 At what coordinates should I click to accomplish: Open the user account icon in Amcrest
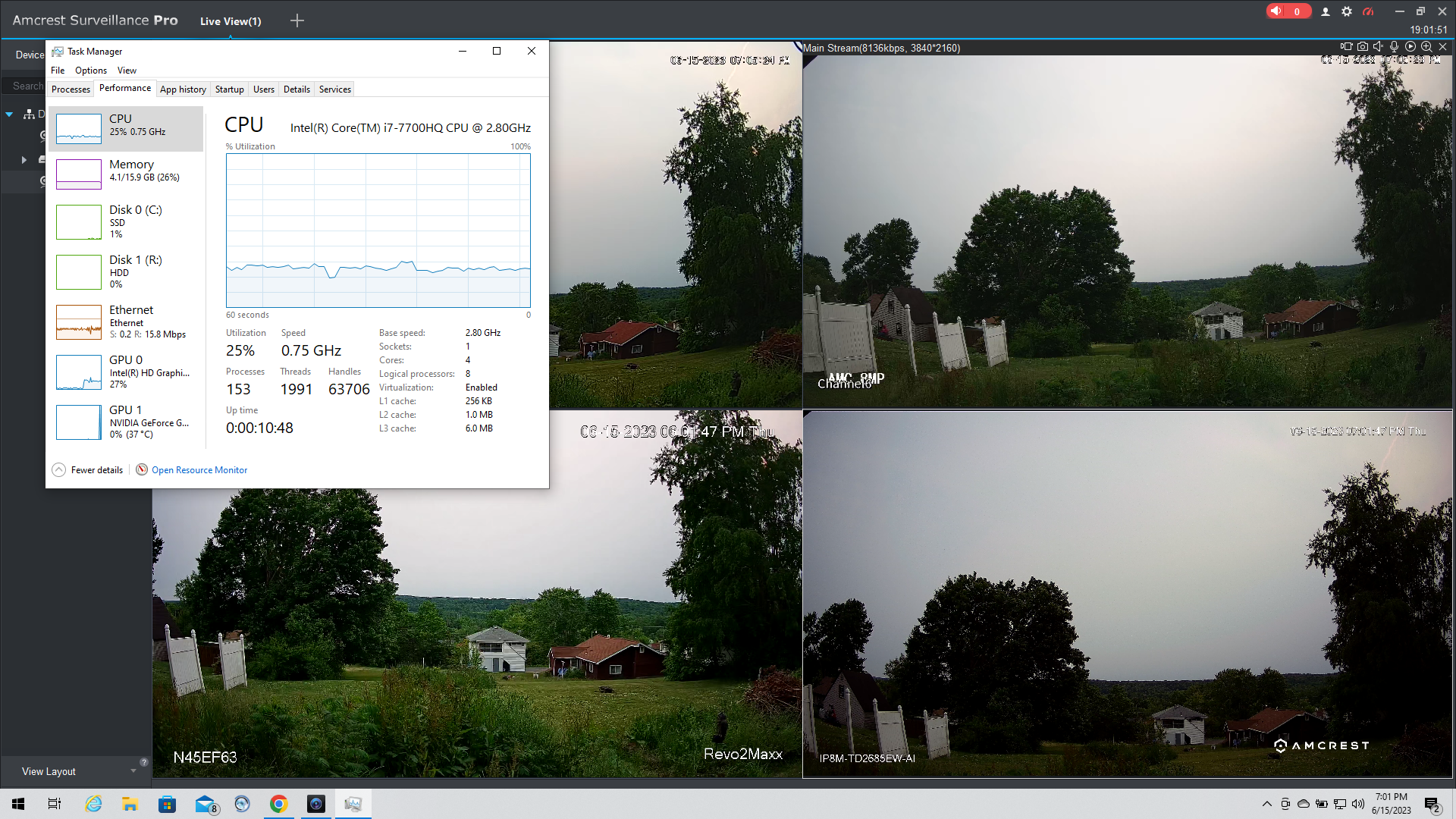1326,11
